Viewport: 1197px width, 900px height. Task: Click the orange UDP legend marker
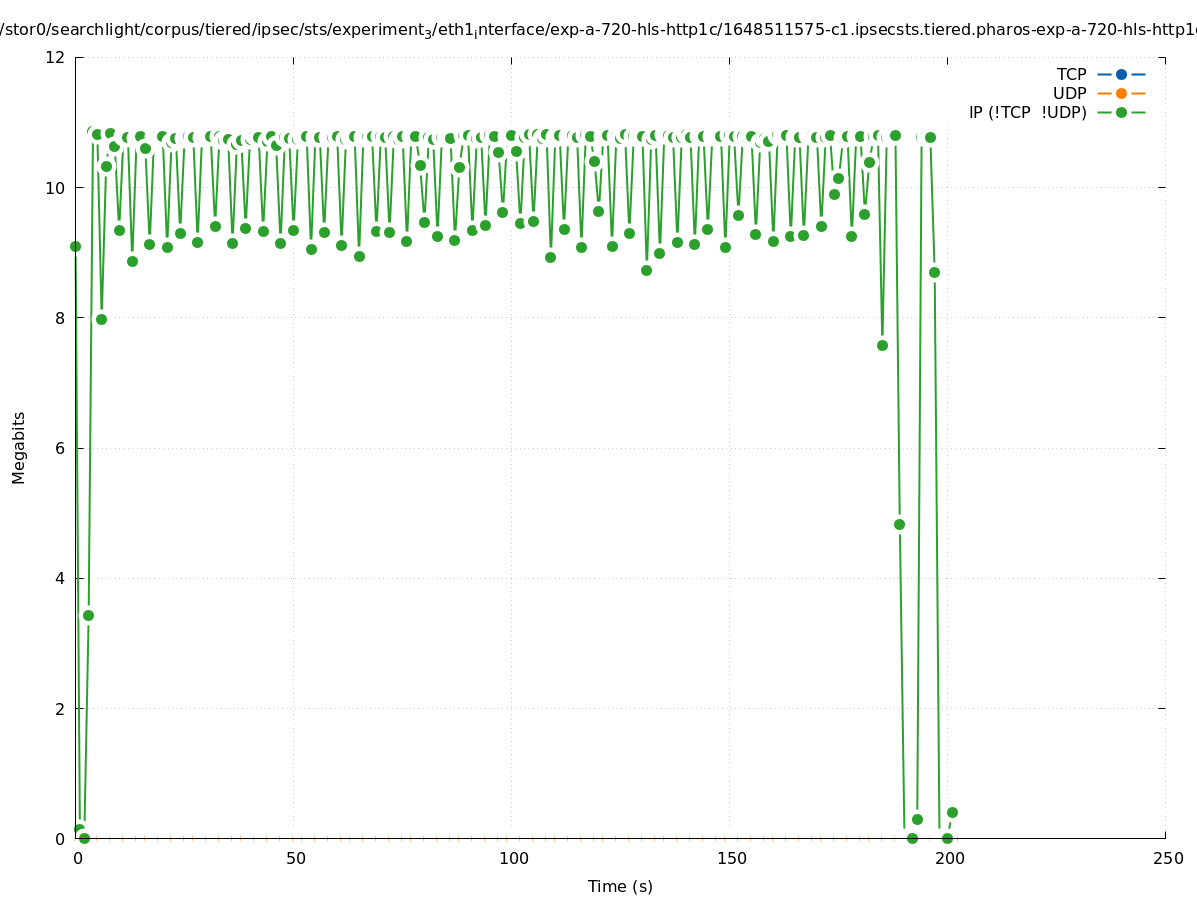click(1121, 93)
